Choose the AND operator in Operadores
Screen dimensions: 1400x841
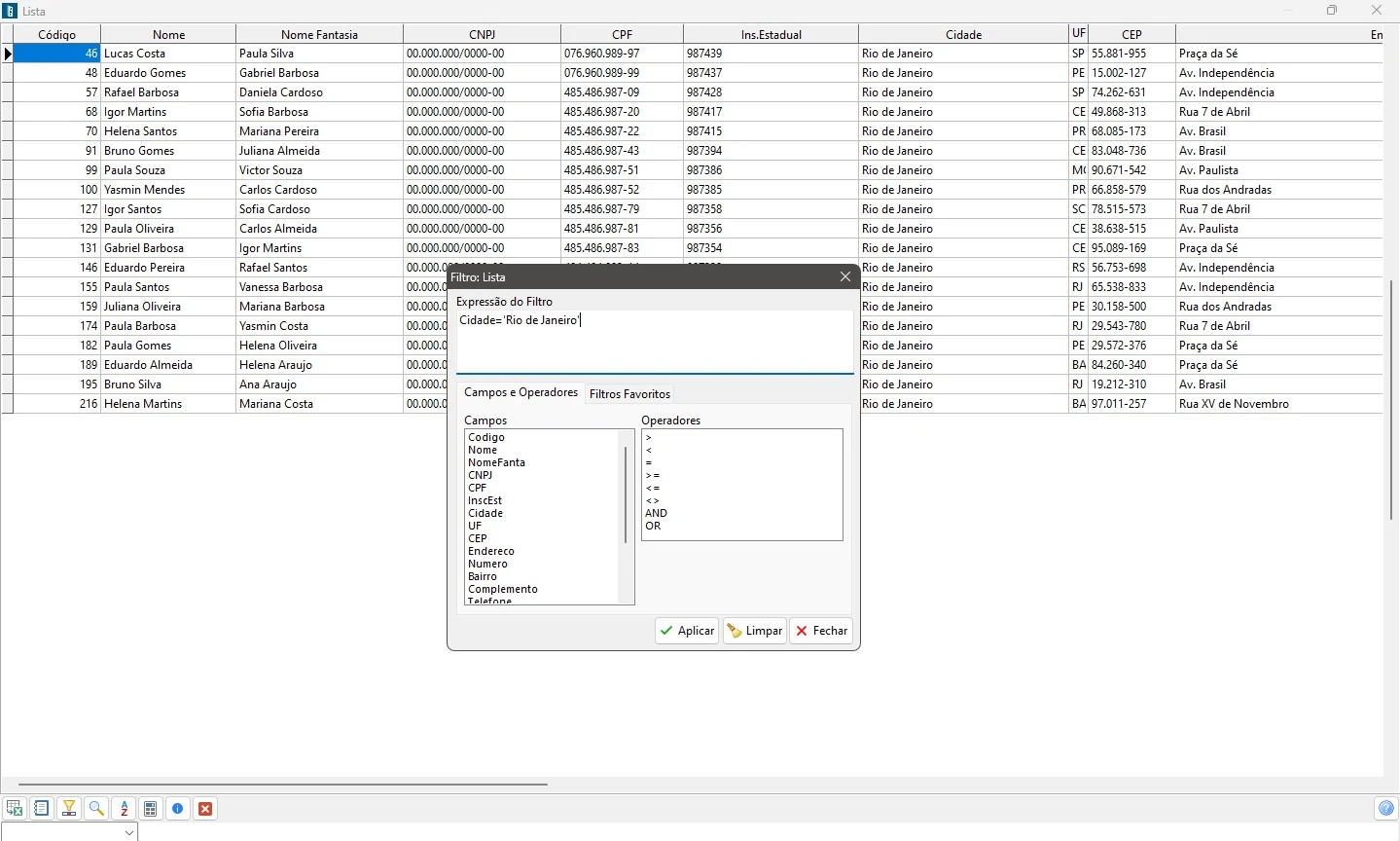pos(657,514)
